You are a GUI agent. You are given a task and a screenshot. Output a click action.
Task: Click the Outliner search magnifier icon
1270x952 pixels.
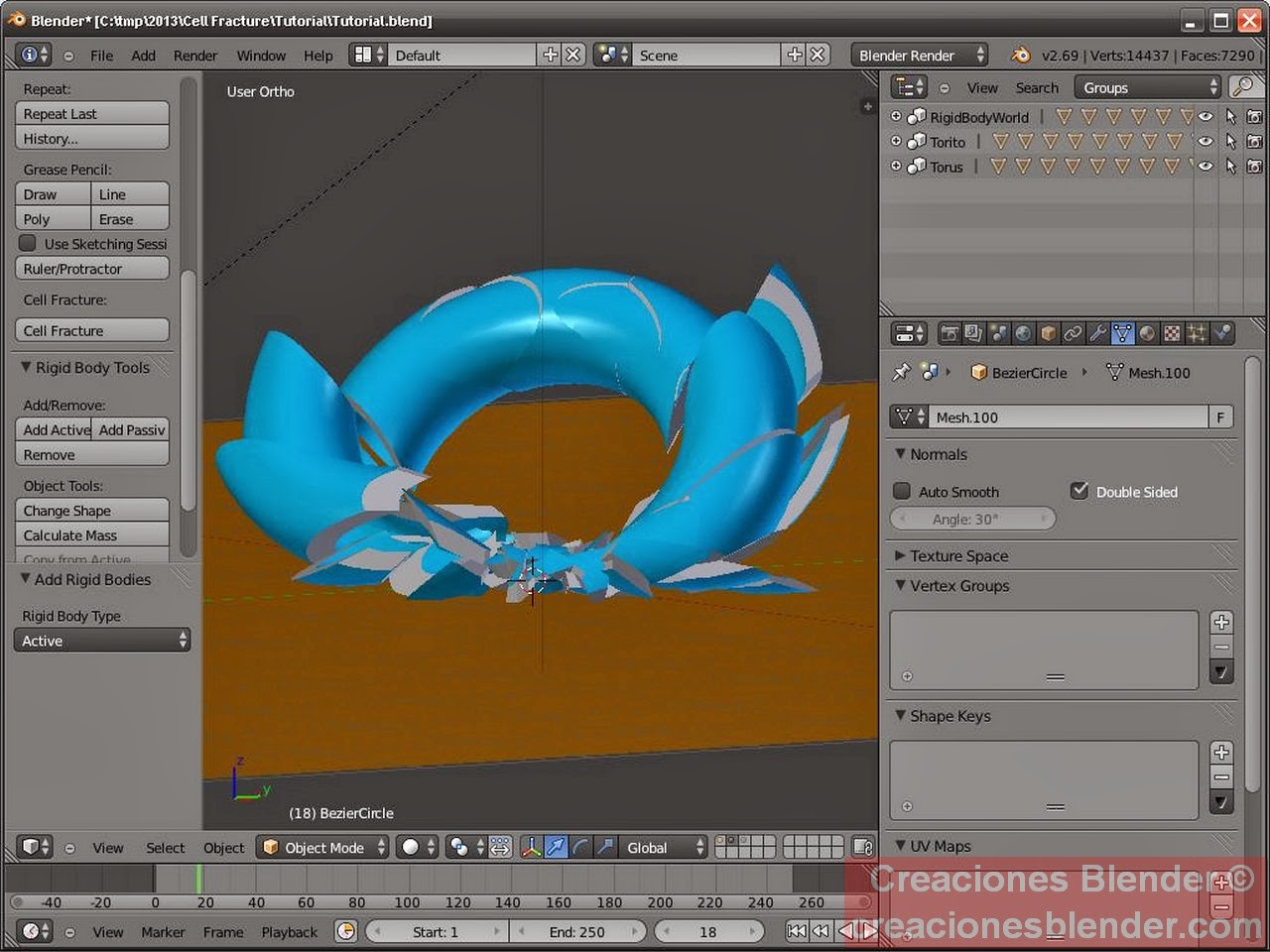(x=1243, y=87)
